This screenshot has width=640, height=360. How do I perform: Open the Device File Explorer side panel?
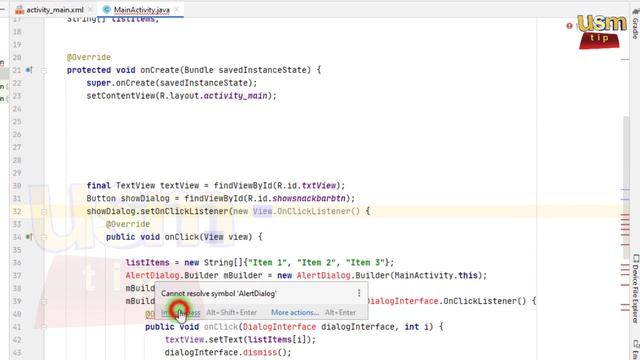coord(636,288)
